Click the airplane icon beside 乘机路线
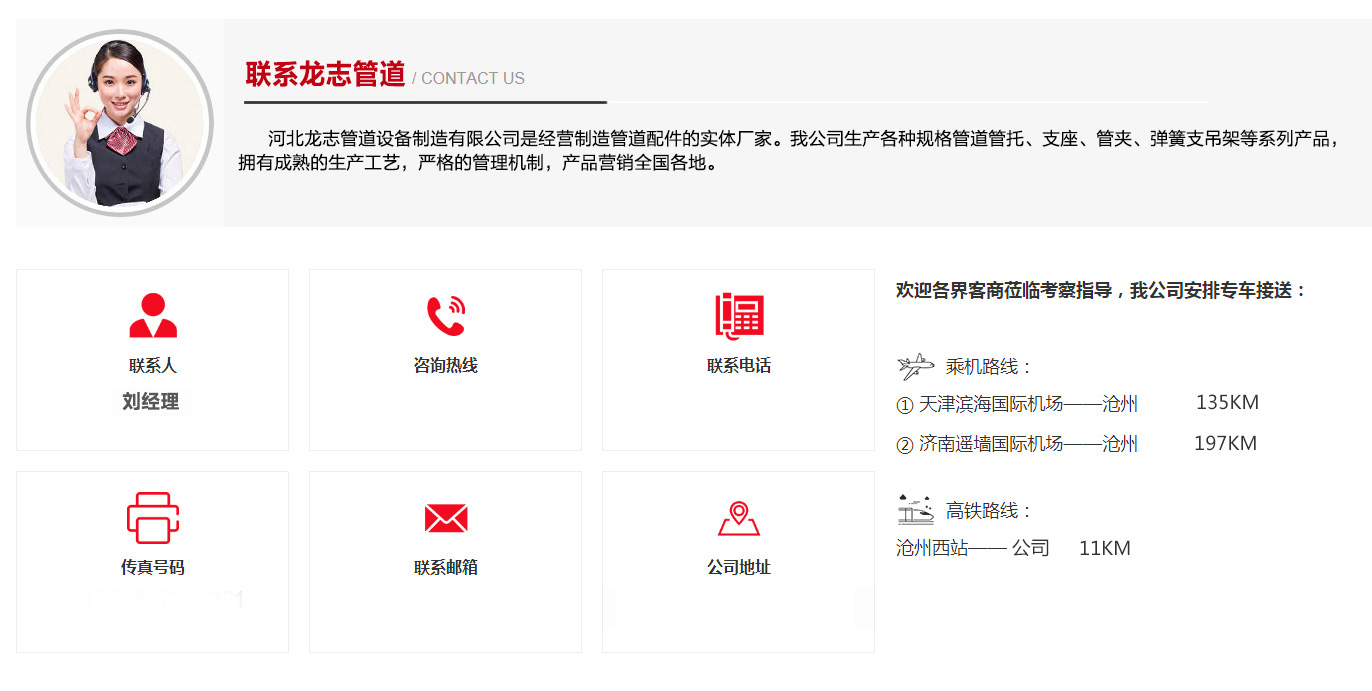This screenshot has width=1372, height=691. (x=915, y=367)
